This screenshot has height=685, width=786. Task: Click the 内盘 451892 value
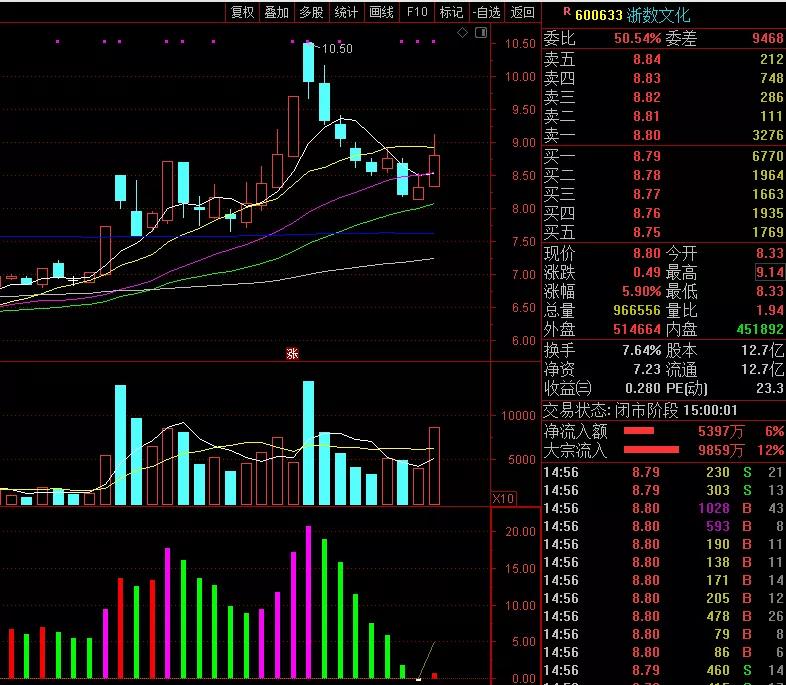pyautogui.click(x=760, y=329)
